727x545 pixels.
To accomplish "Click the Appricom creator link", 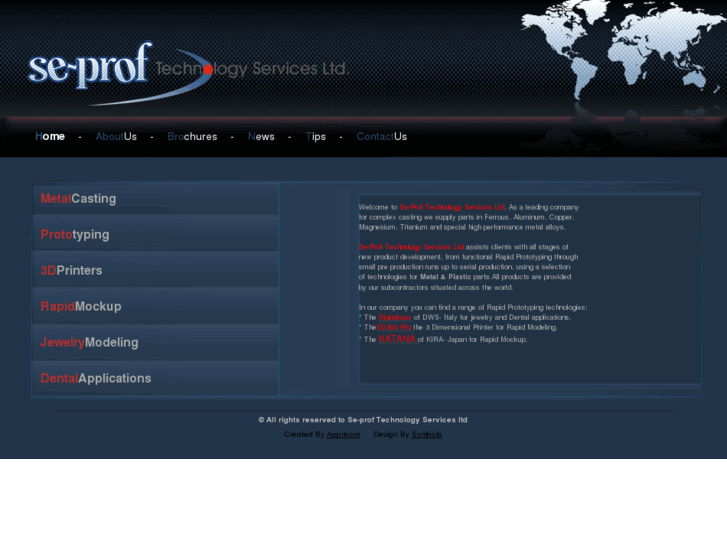I will click(x=343, y=435).
